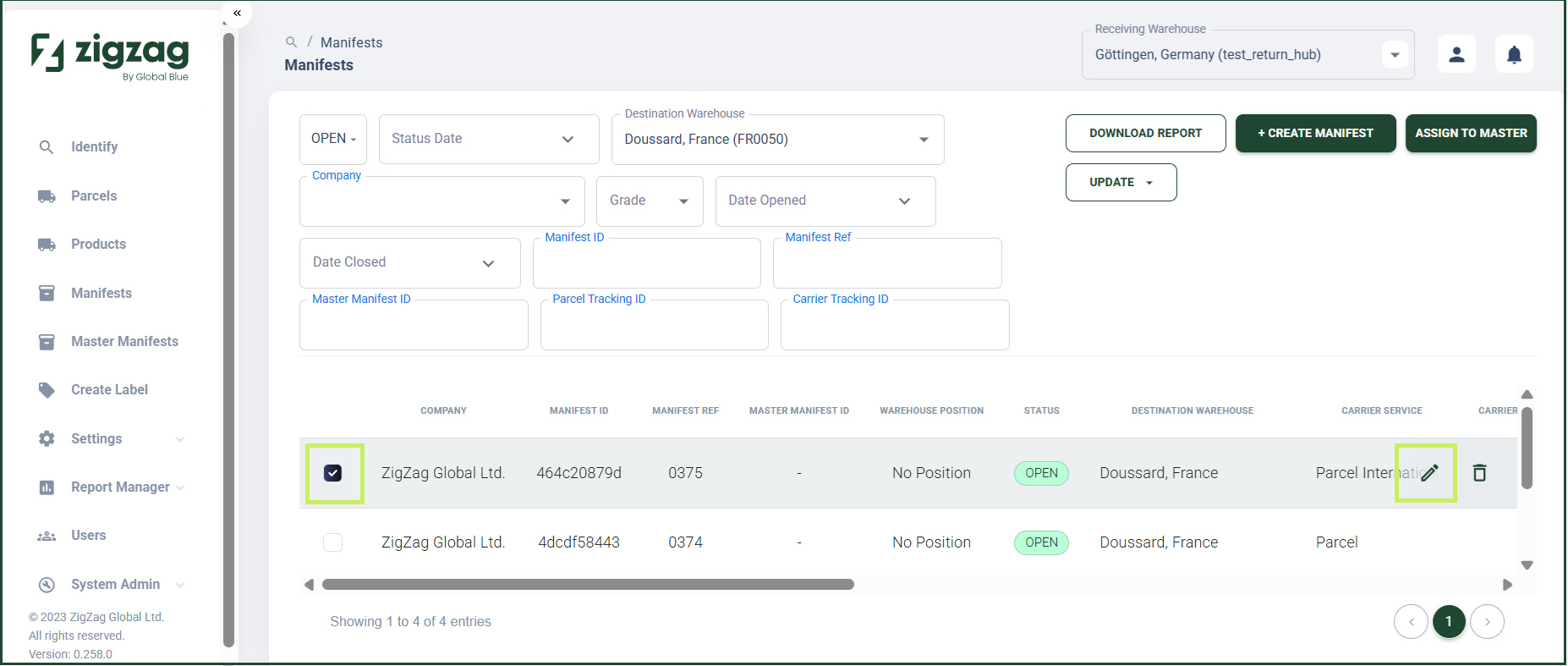Click the horizontal table scrollbar
This screenshot has width=1568, height=666.
[588, 584]
